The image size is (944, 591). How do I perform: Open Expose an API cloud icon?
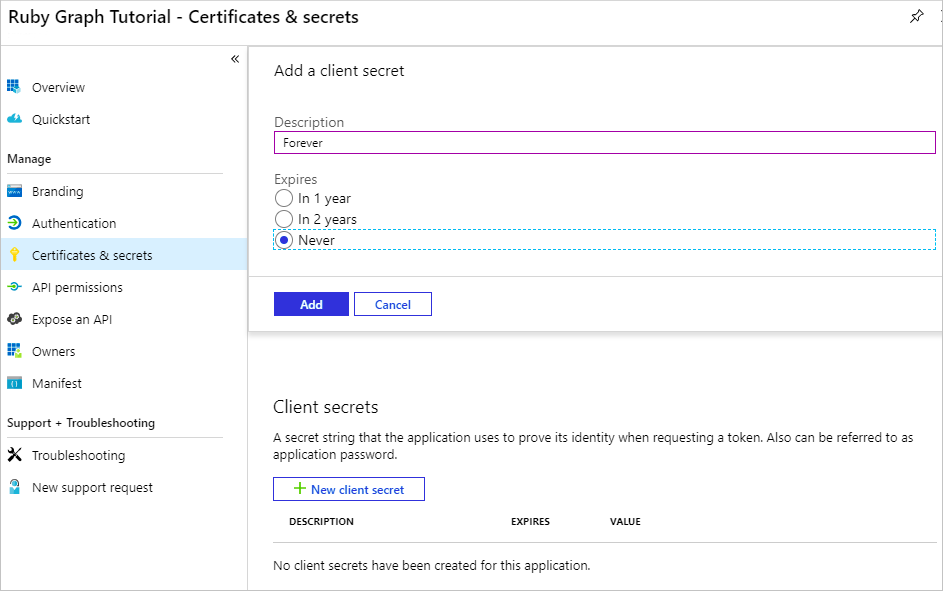tap(14, 319)
